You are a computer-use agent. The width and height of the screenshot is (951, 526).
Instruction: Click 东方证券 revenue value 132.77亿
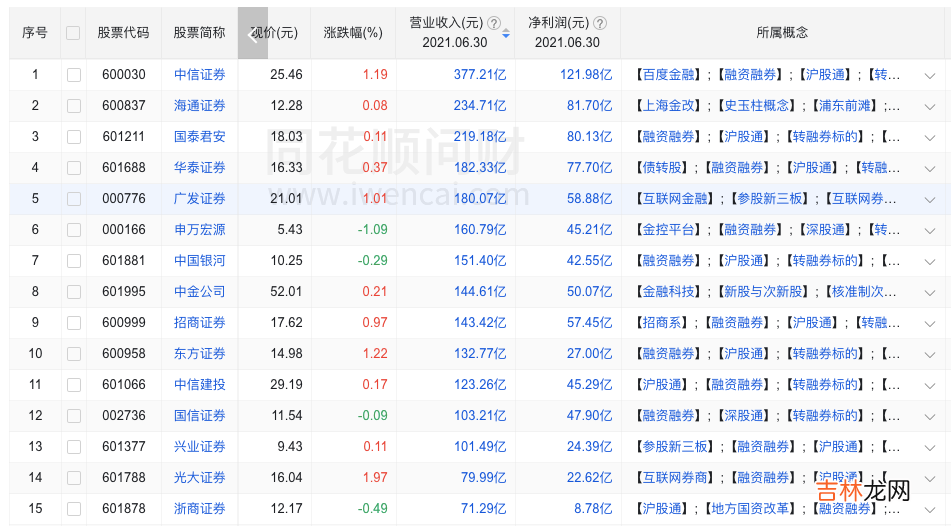coord(480,354)
